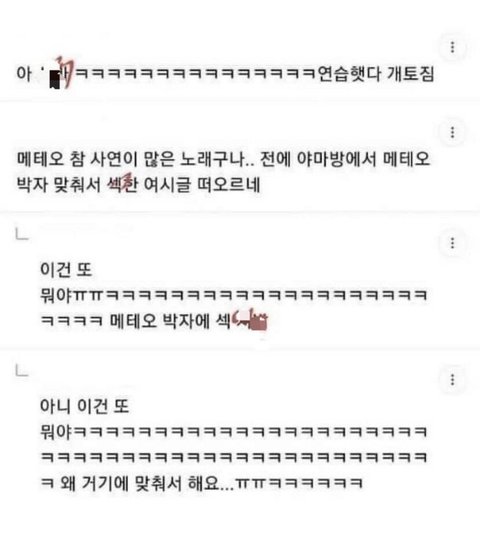
Task: Click the text 왜 거기에 맞춰서 해요
Action: pos(146,484)
